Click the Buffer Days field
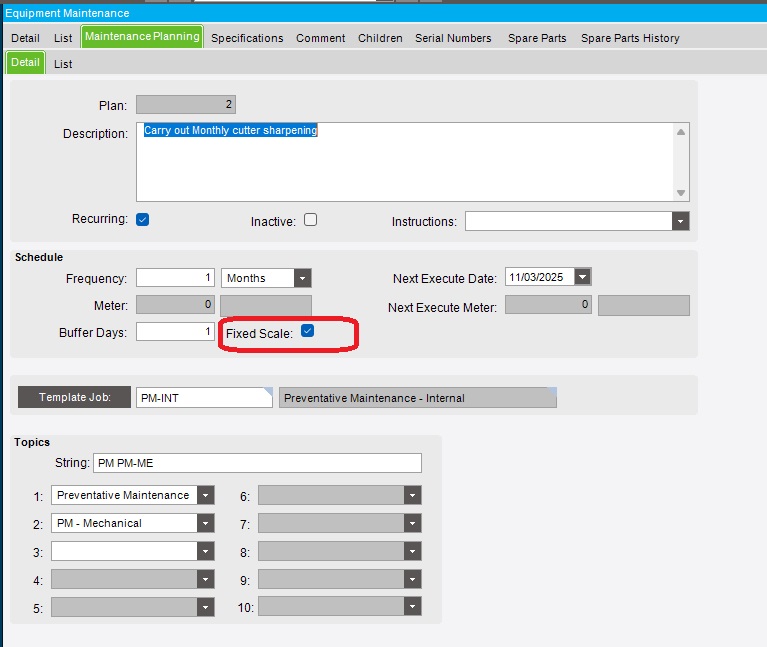Viewport: 767px width, 647px height. coord(175,332)
